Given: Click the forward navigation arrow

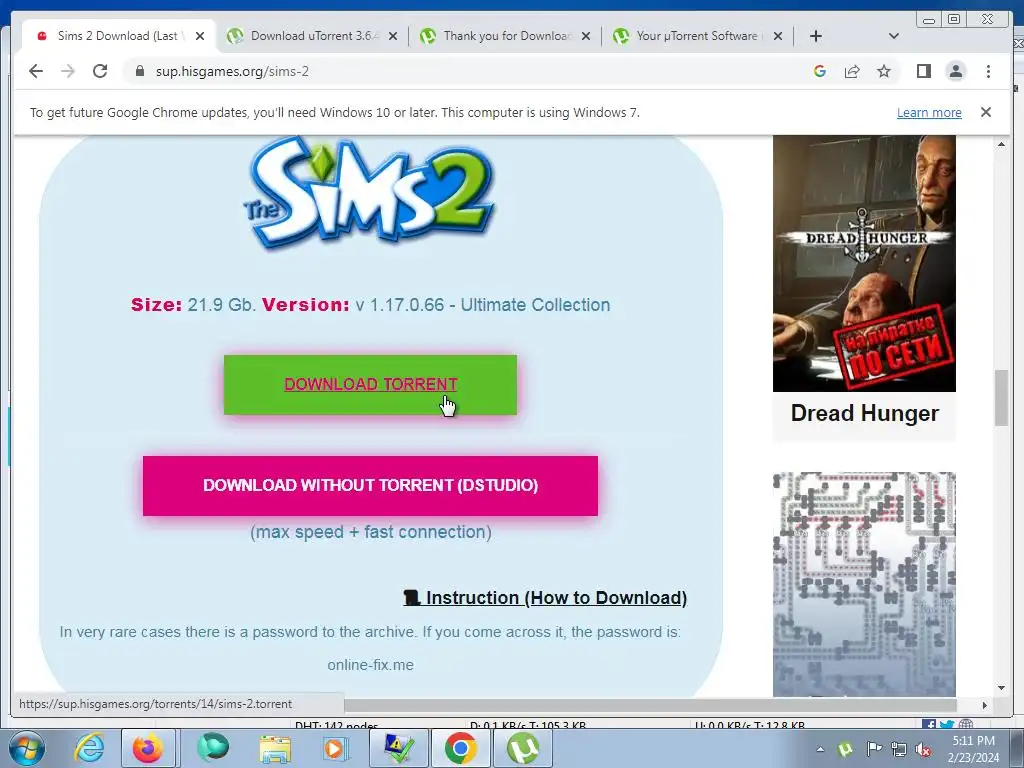Looking at the screenshot, I should click(68, 71).
